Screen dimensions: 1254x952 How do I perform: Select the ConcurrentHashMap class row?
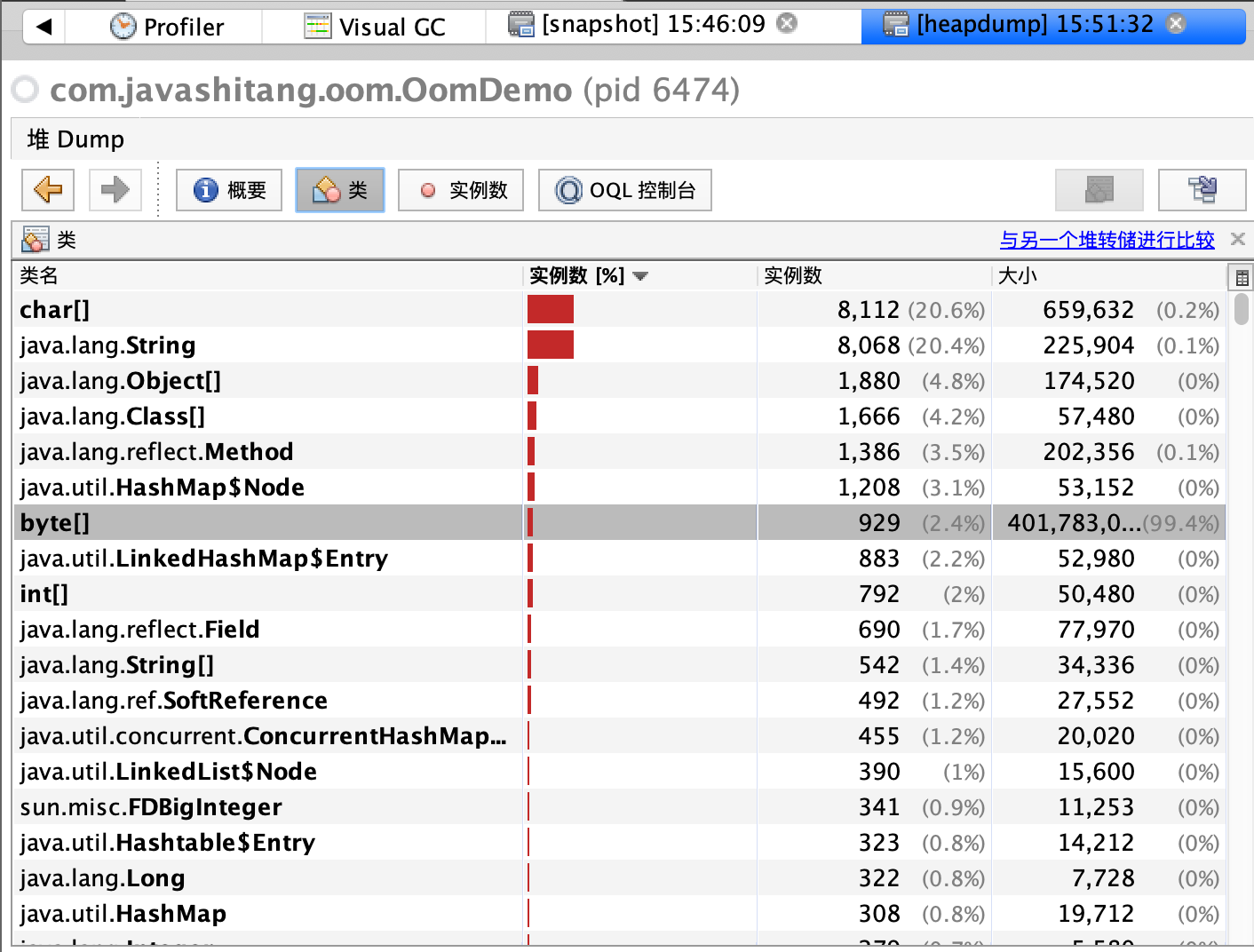click(x=620, y=735)
